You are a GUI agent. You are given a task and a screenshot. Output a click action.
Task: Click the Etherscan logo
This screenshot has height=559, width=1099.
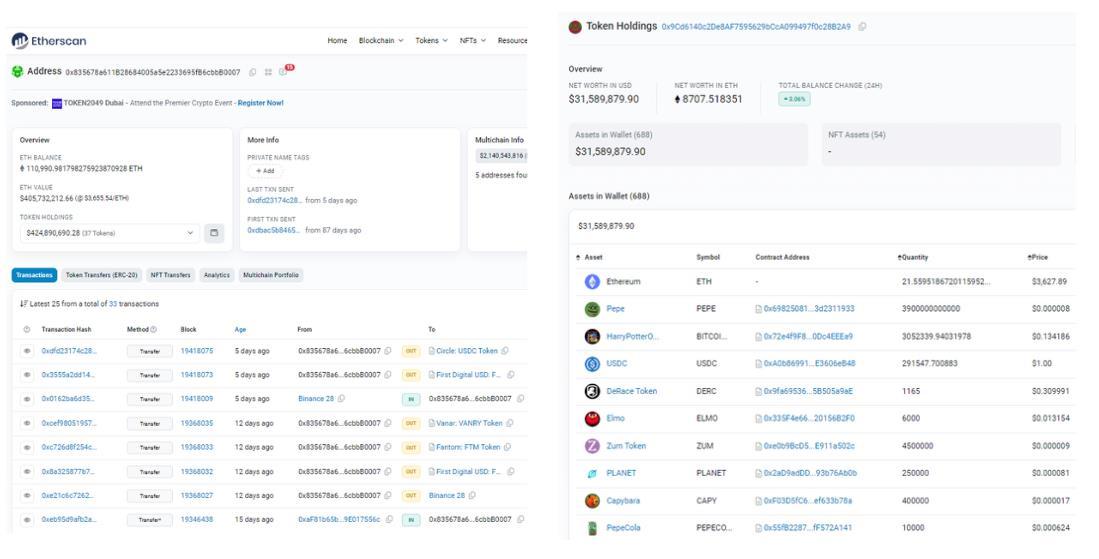coord(49,41)
